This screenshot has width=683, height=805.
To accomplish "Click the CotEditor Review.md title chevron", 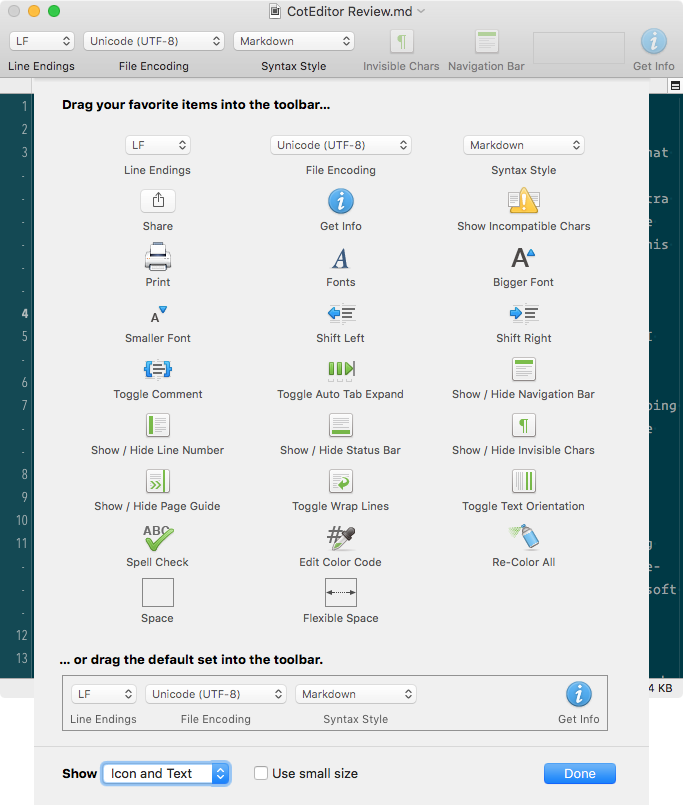I will 421,11.
